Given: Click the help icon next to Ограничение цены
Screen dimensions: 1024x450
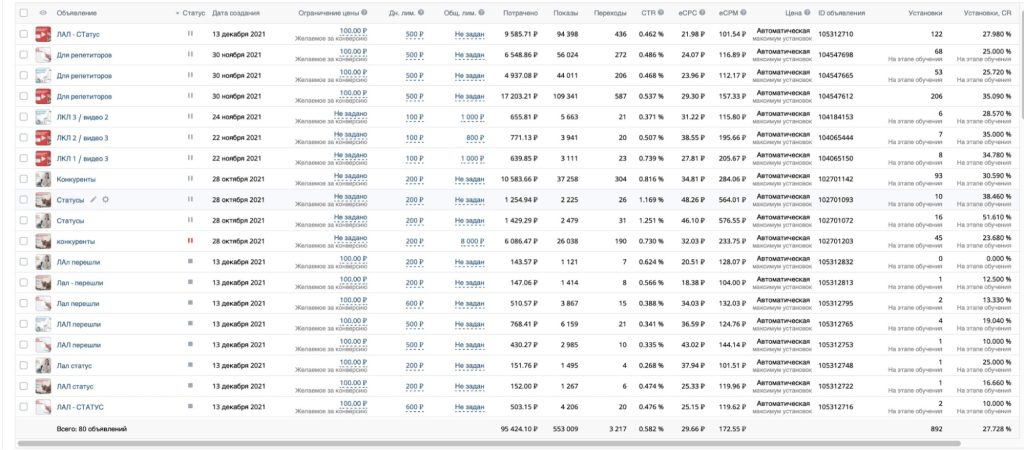Looking at the screenshot, I should tap(364, 13).
